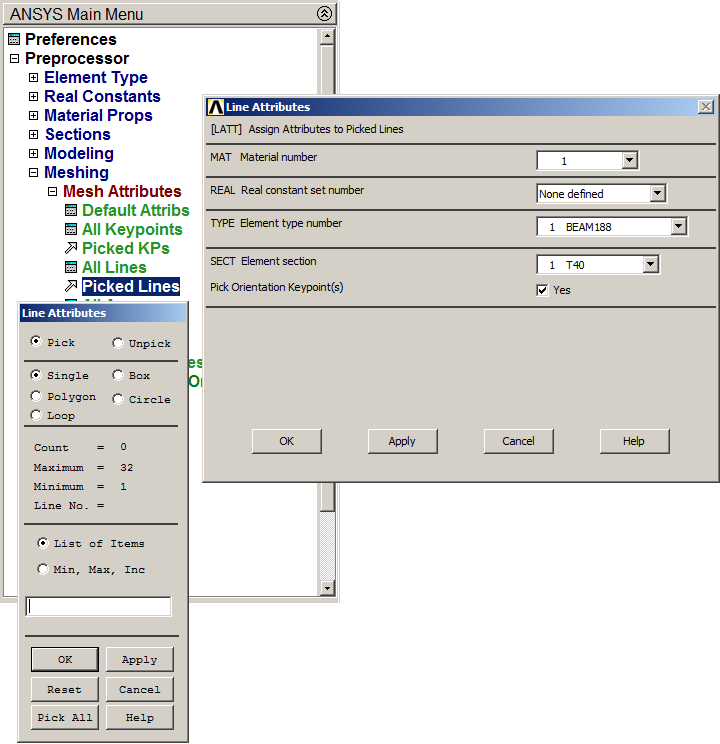Viewport: 720px width, 744px height.
Task: Click the line number text input field
Action: tap(99, 607)
